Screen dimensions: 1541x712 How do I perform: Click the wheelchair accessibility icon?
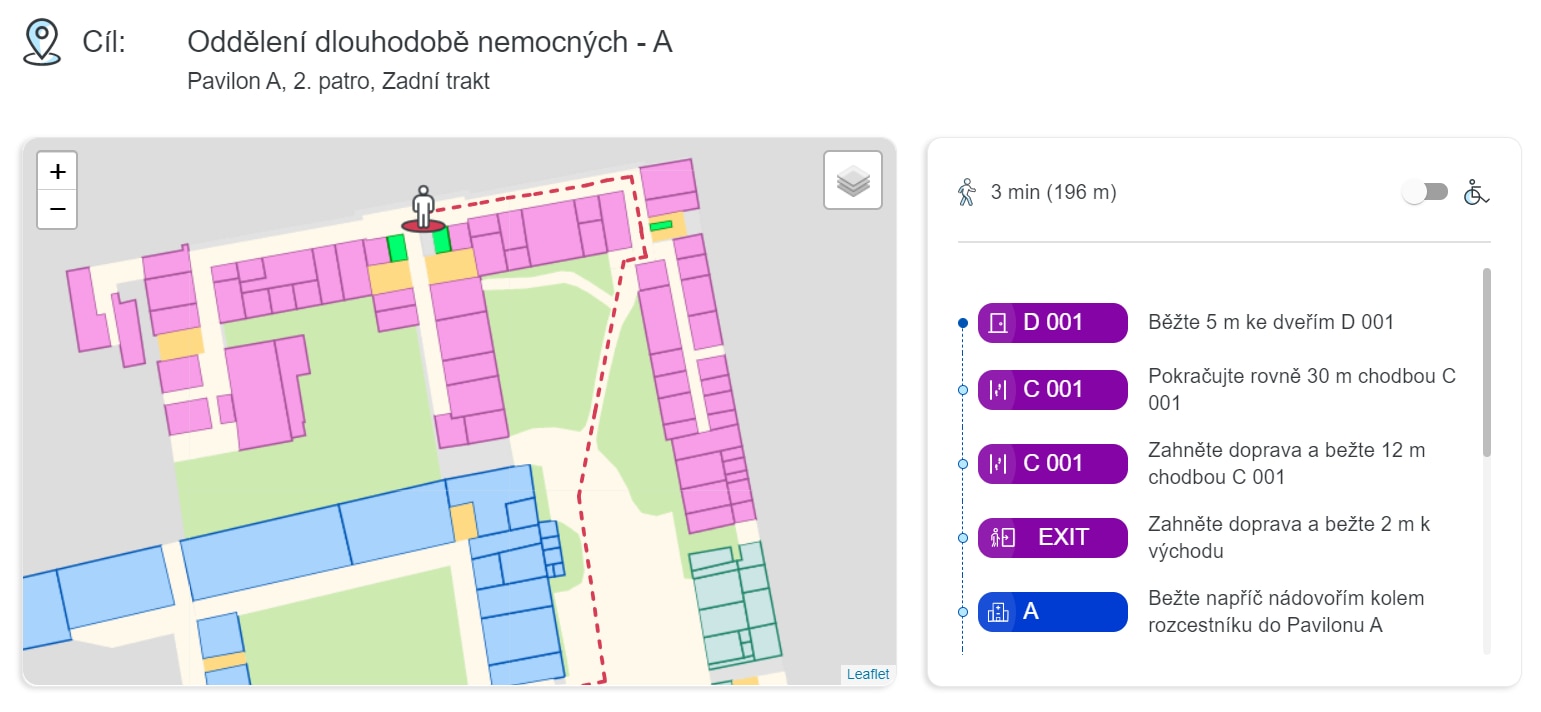[1475, 192]
